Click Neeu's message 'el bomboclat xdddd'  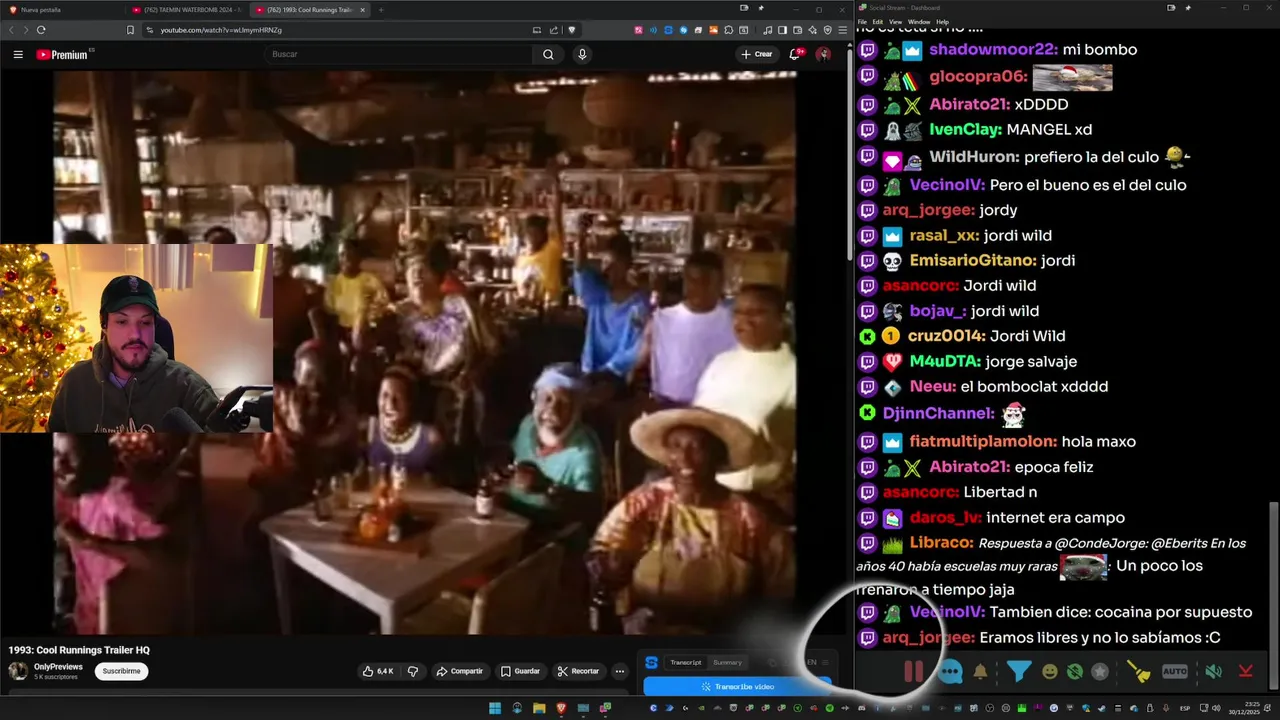[x=1034, y=386]
